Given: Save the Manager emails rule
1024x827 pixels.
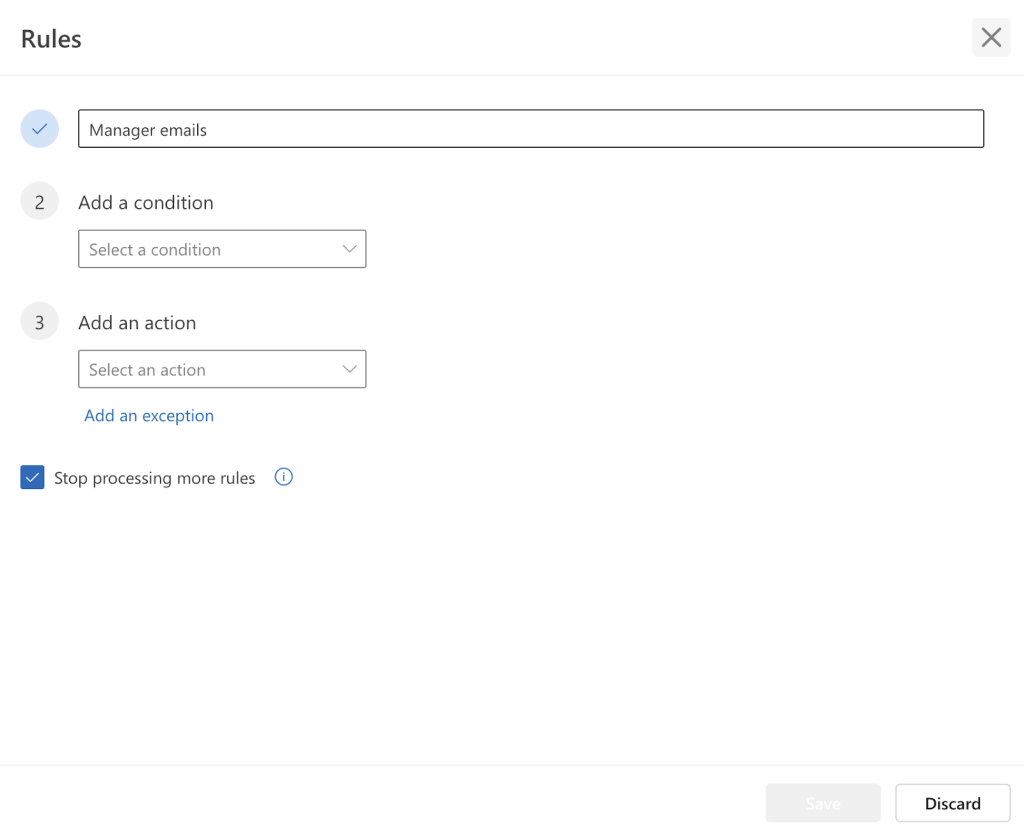Looking at the screenshot, I should tap(822, 802).
